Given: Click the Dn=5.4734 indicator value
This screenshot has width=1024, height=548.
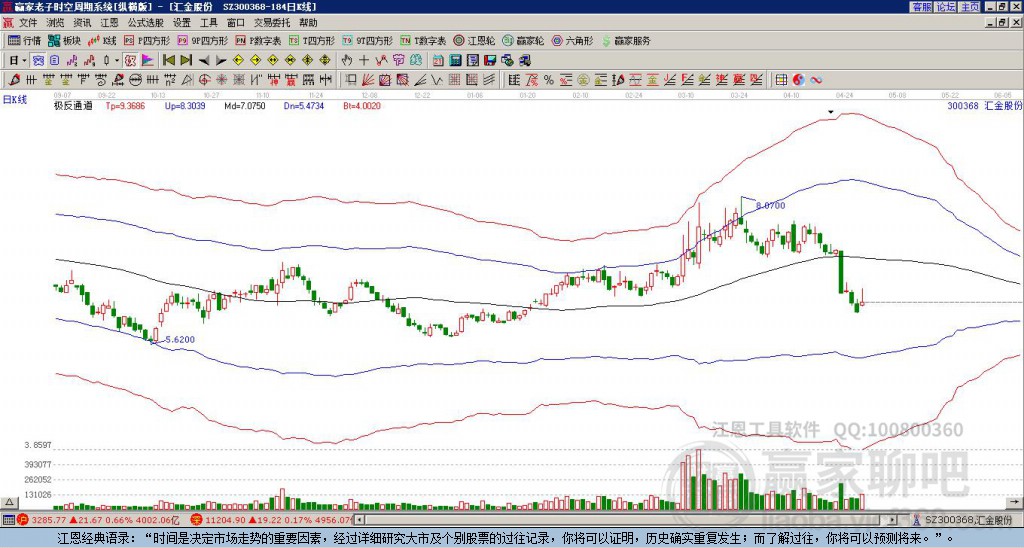Looking at the screenshot, I should (x=304, y=105).
